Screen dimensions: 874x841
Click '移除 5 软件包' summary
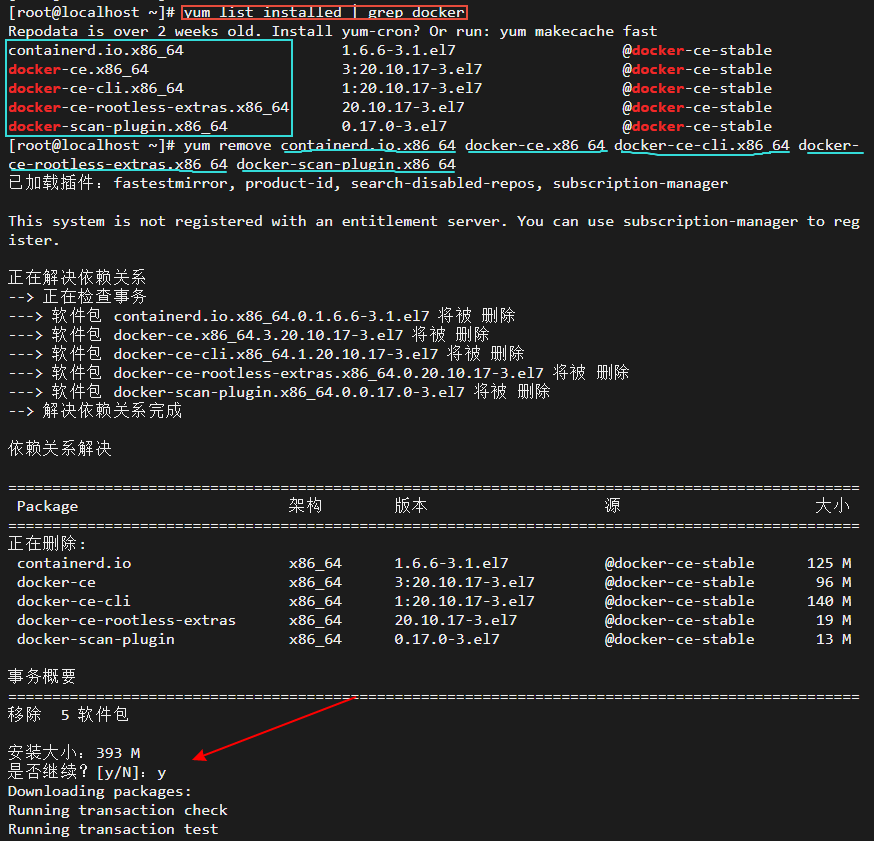[69, 714]
